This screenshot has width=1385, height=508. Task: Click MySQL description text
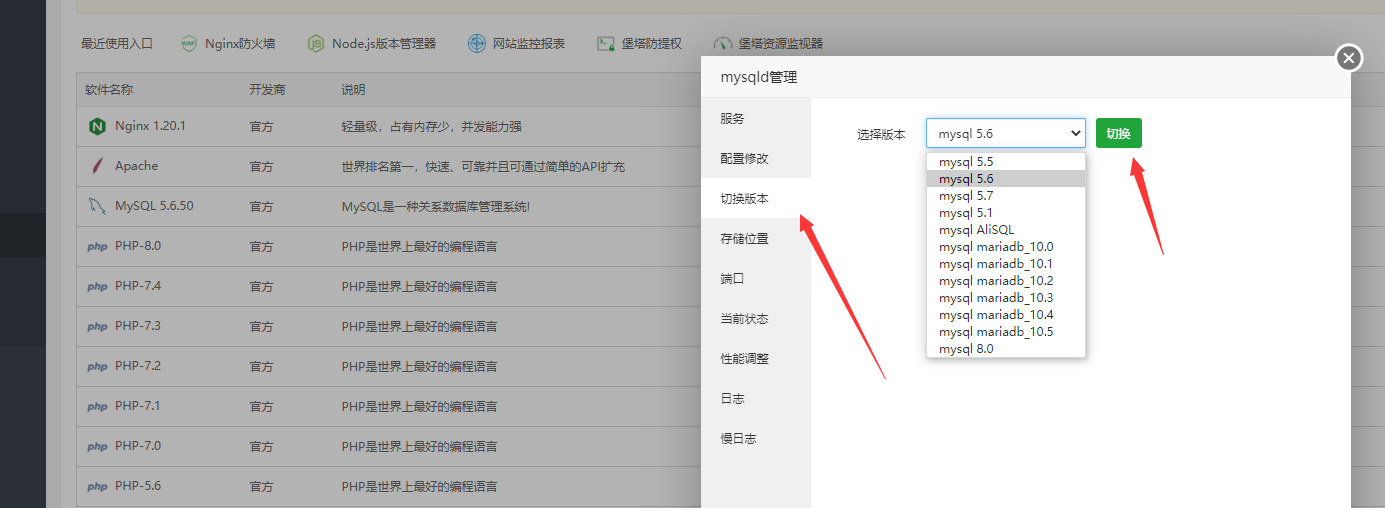436,207
